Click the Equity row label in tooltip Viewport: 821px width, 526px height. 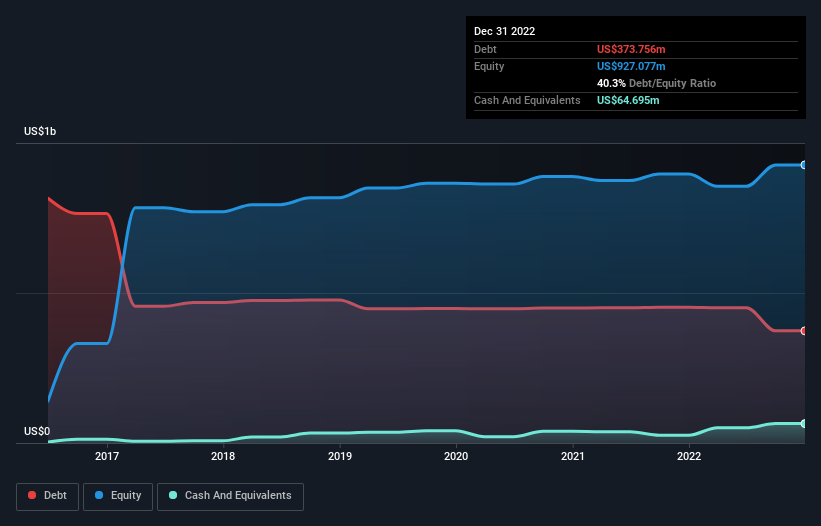(489, 66)
